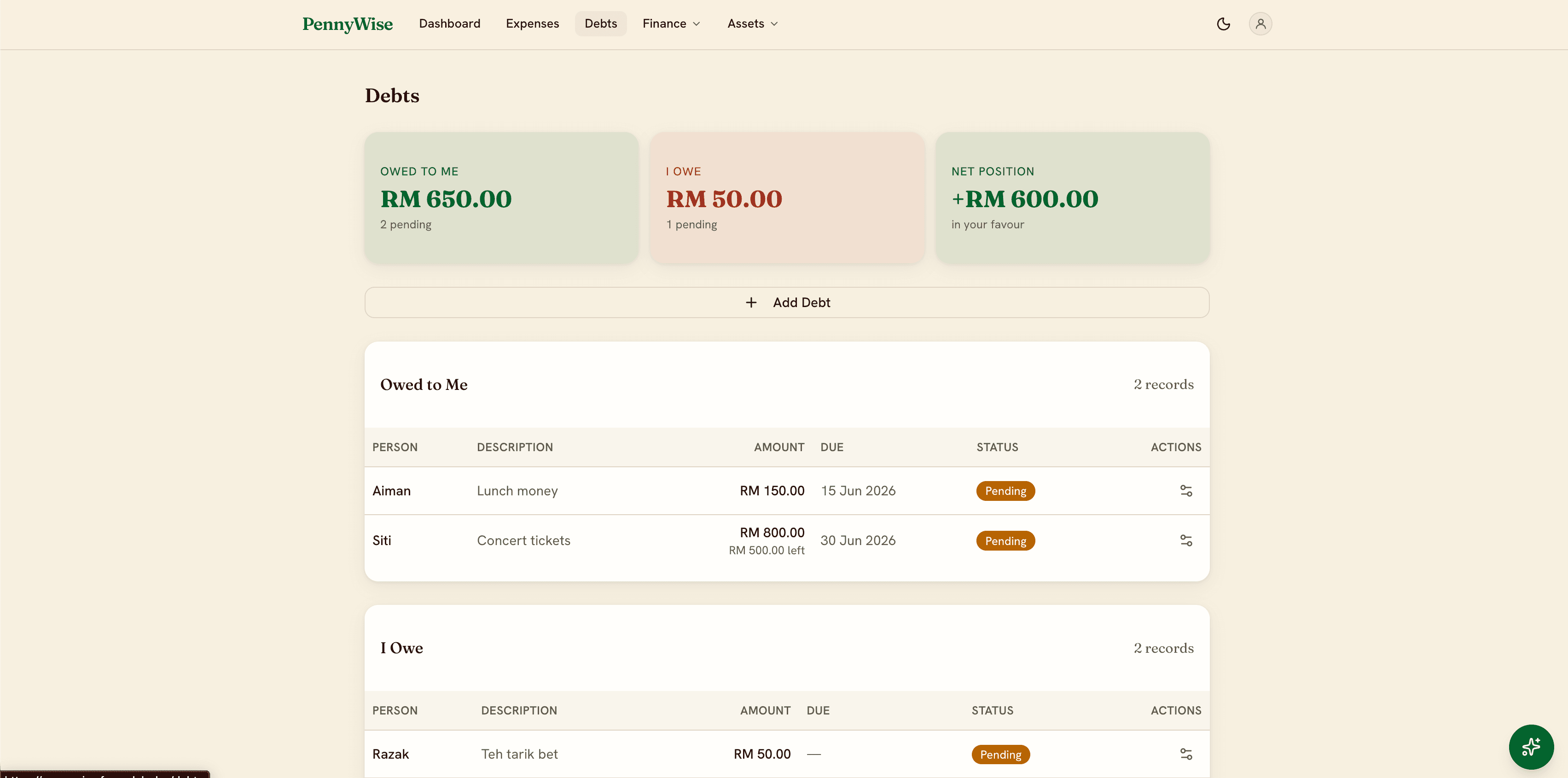Click Pending status badge for Razak
This screenshot has height=778, width=1568.
(1000, 754)
